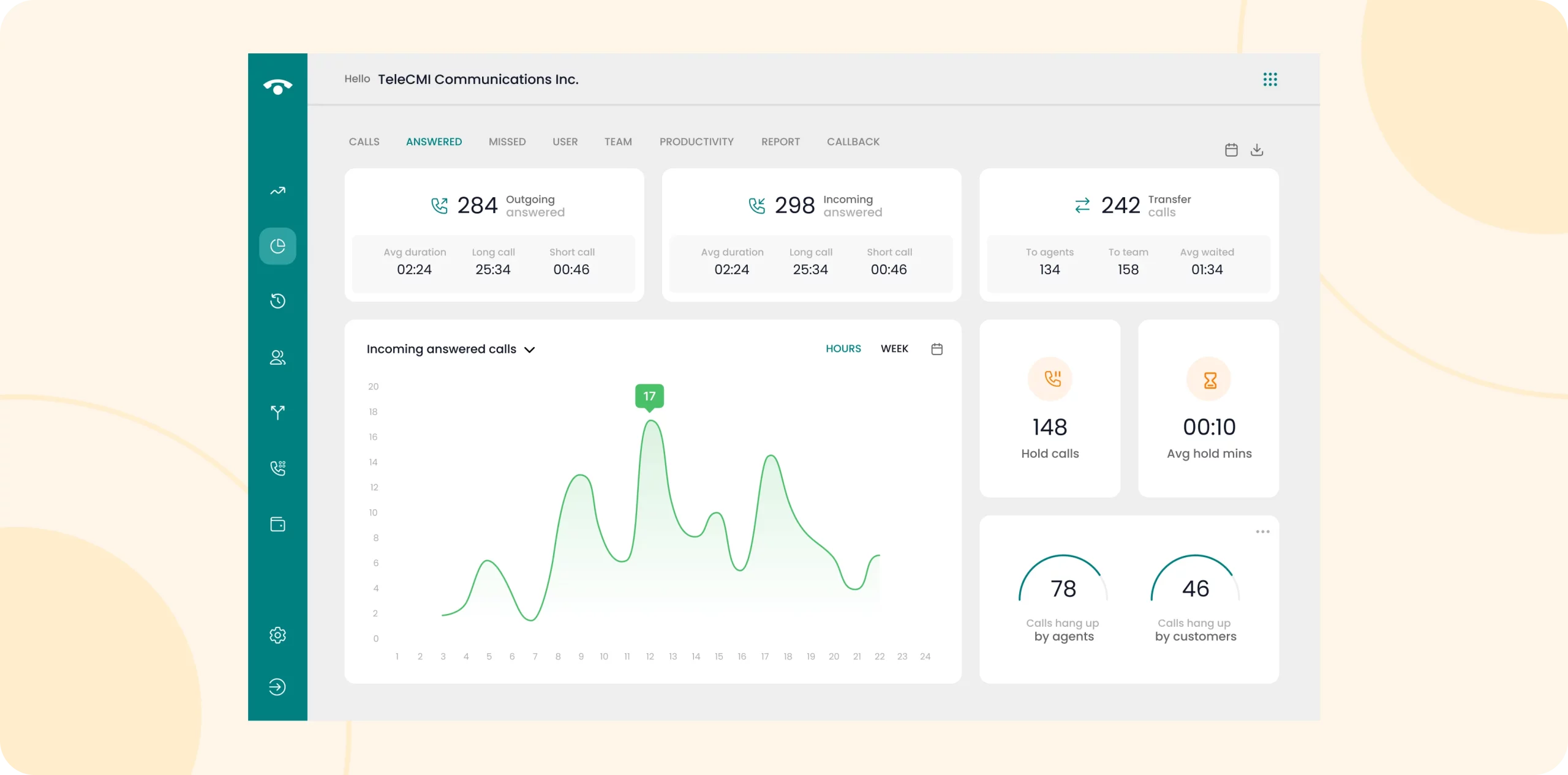Click the 242 Transfer calls count

point(1120,206)
